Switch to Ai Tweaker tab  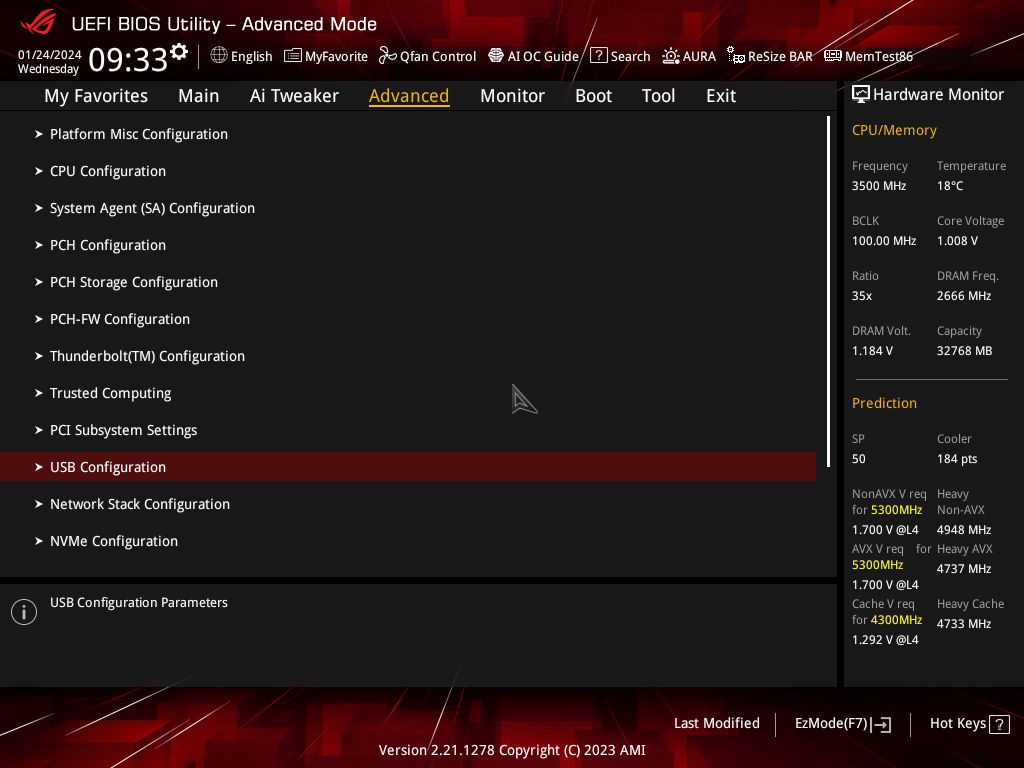[294, 96]
